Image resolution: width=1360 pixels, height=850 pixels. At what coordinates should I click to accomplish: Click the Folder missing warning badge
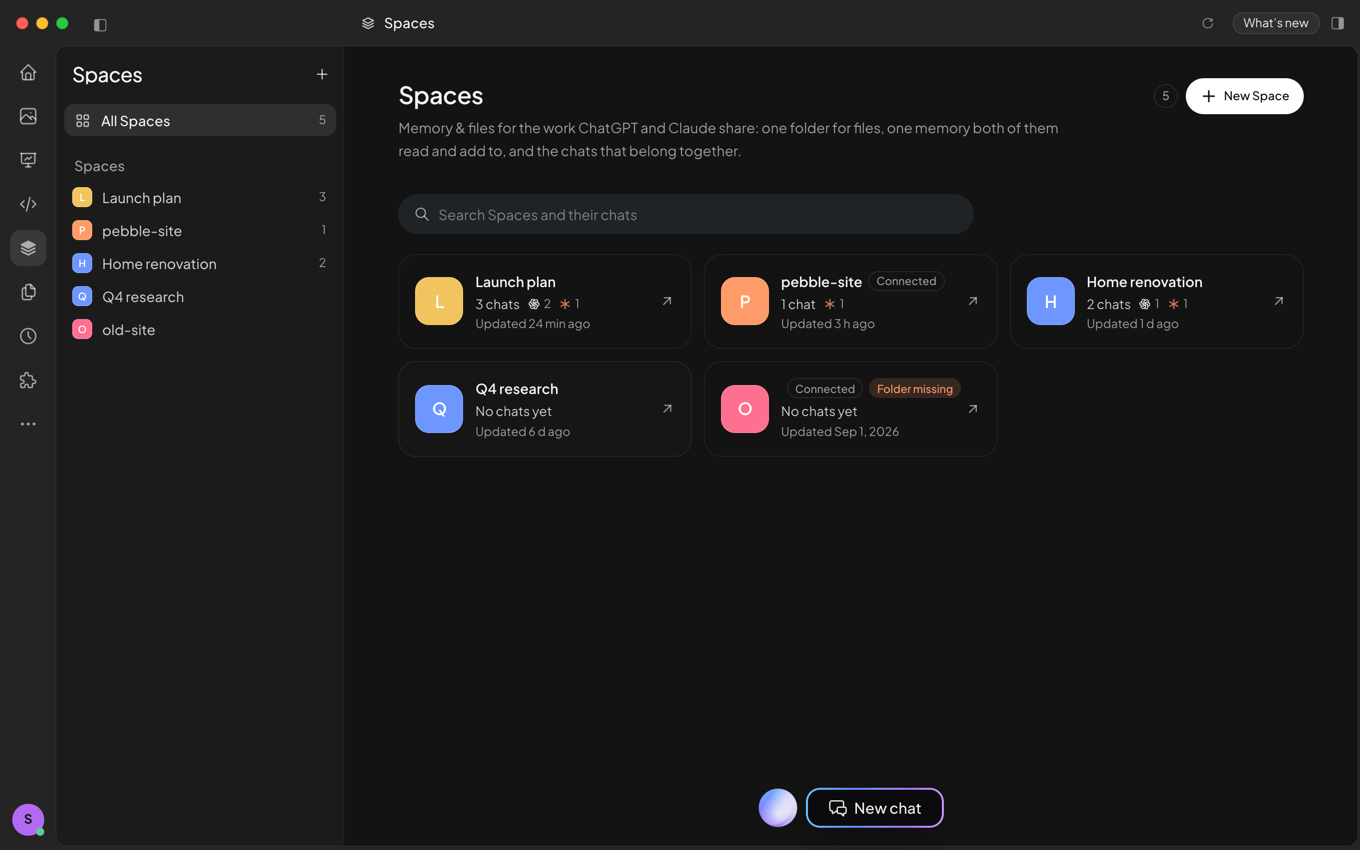[915, 389]
